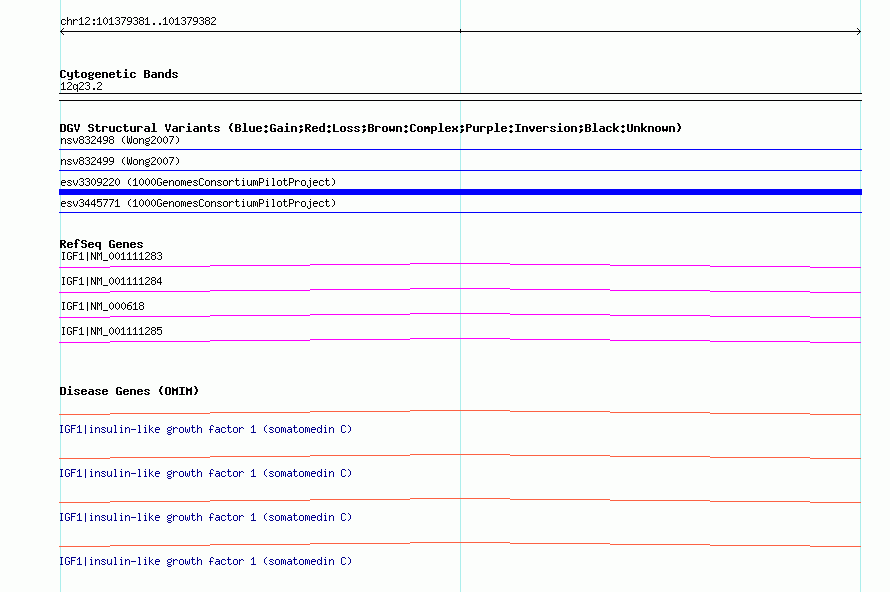890x592 pixels.
Task: Select transcript IGF1|NM_000618
Action: 102,307
